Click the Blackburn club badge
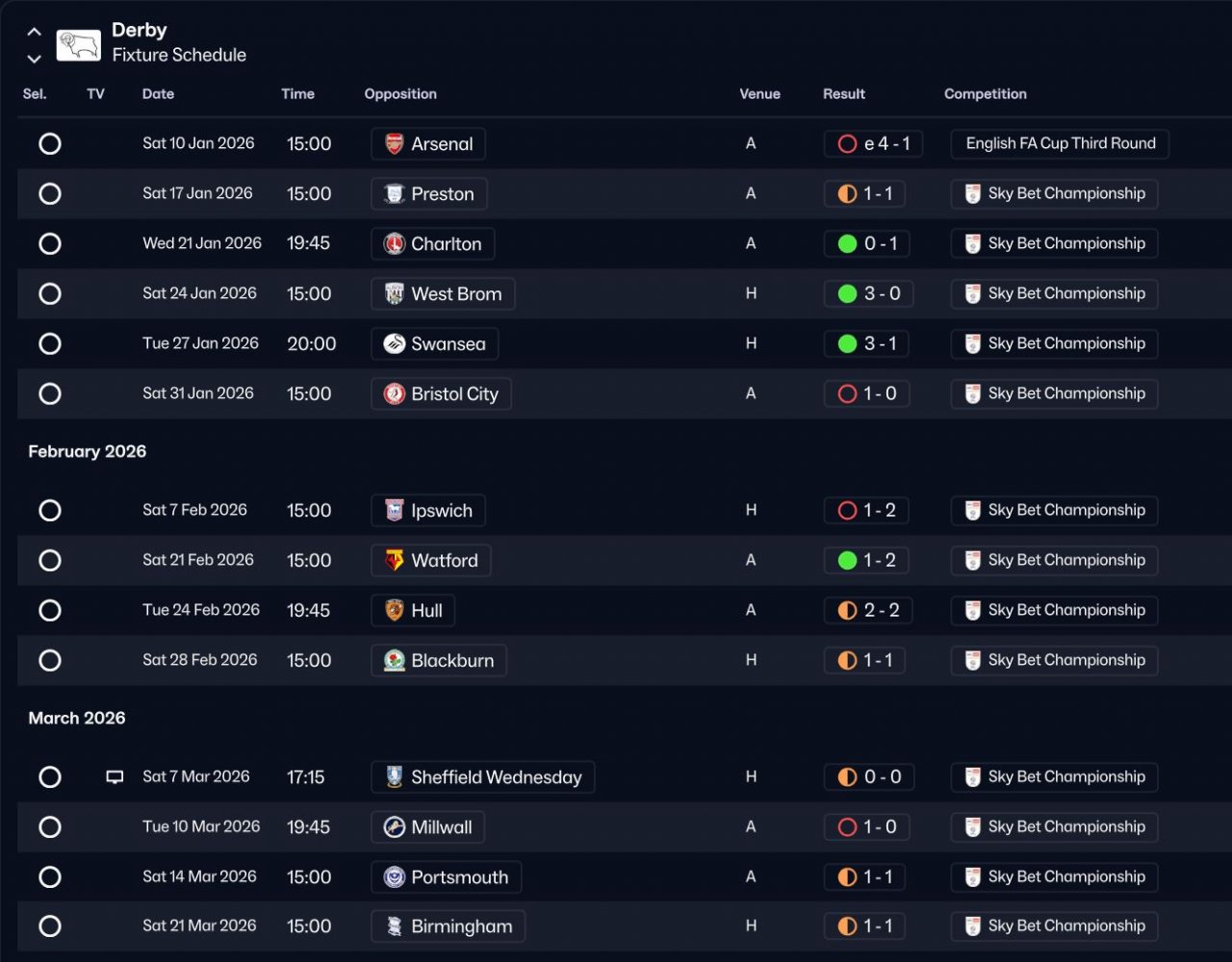 click(x=395, y=660)
